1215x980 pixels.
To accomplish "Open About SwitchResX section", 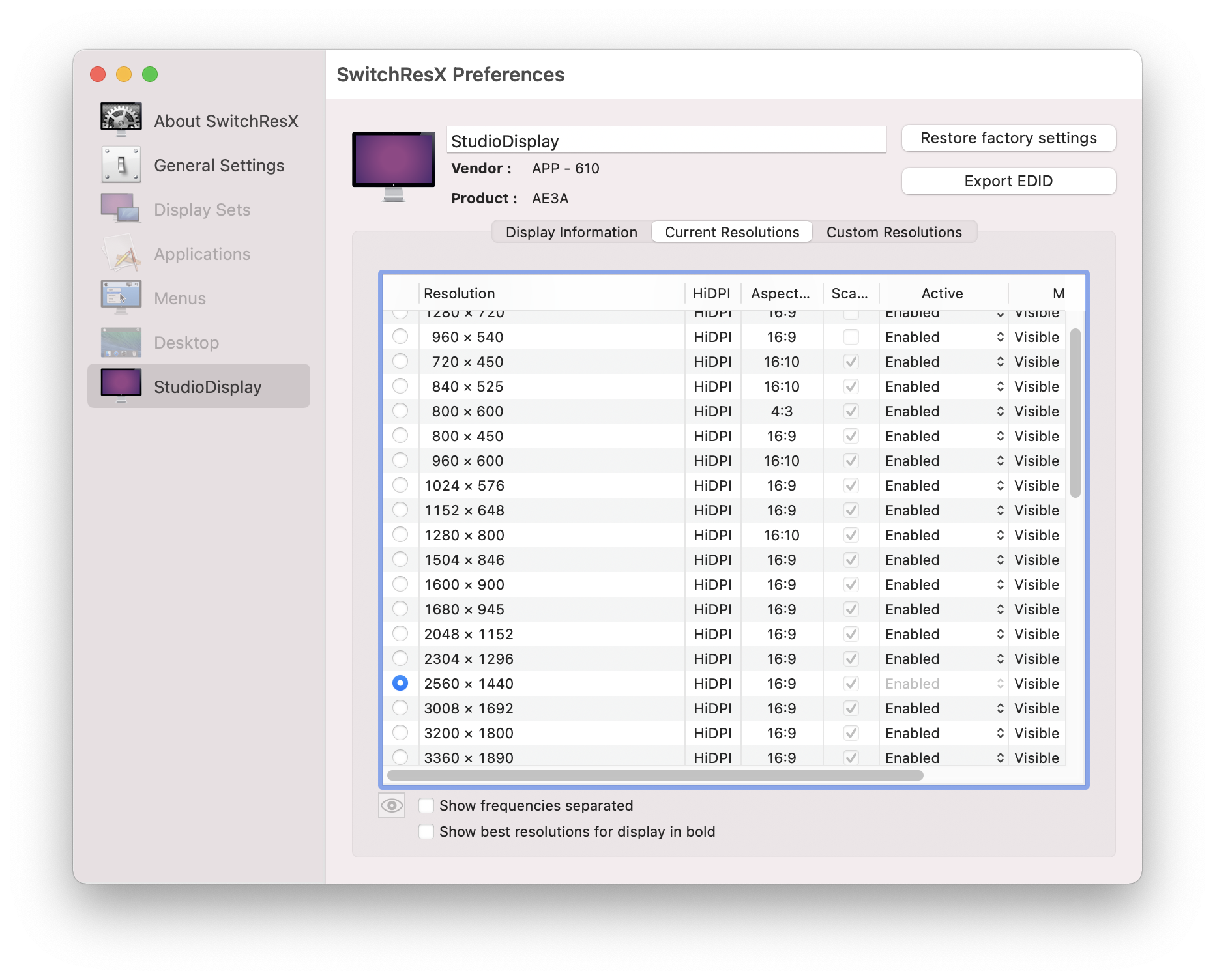I will (199, 121).
